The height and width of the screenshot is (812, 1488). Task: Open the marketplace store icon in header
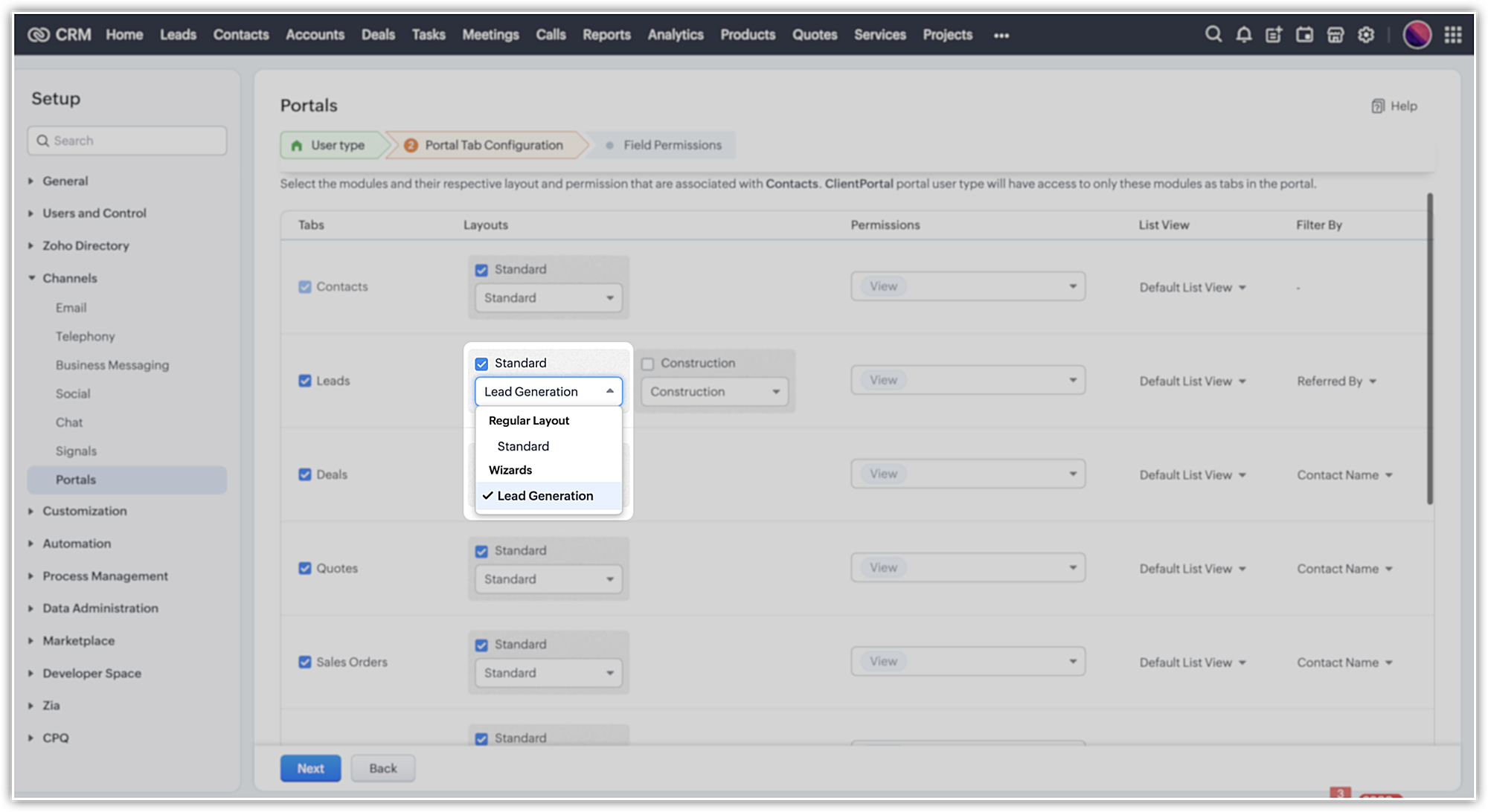point(1335,34)
